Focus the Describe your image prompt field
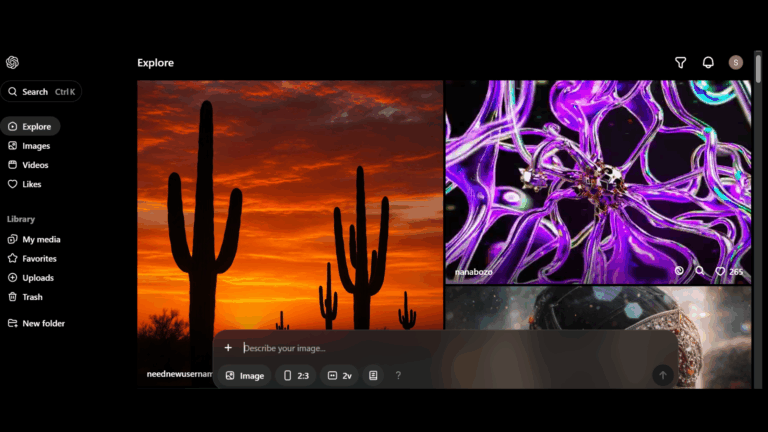768x432 pixels. coord(456,348)
